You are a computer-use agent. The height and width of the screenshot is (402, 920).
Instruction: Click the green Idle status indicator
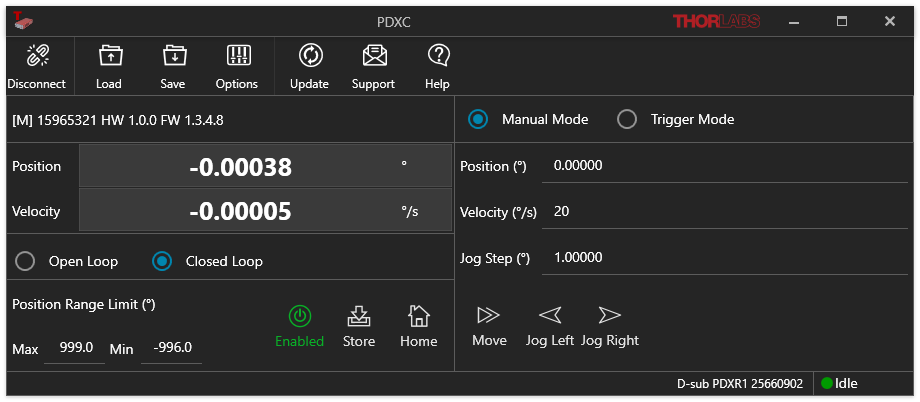click(827, 384)
